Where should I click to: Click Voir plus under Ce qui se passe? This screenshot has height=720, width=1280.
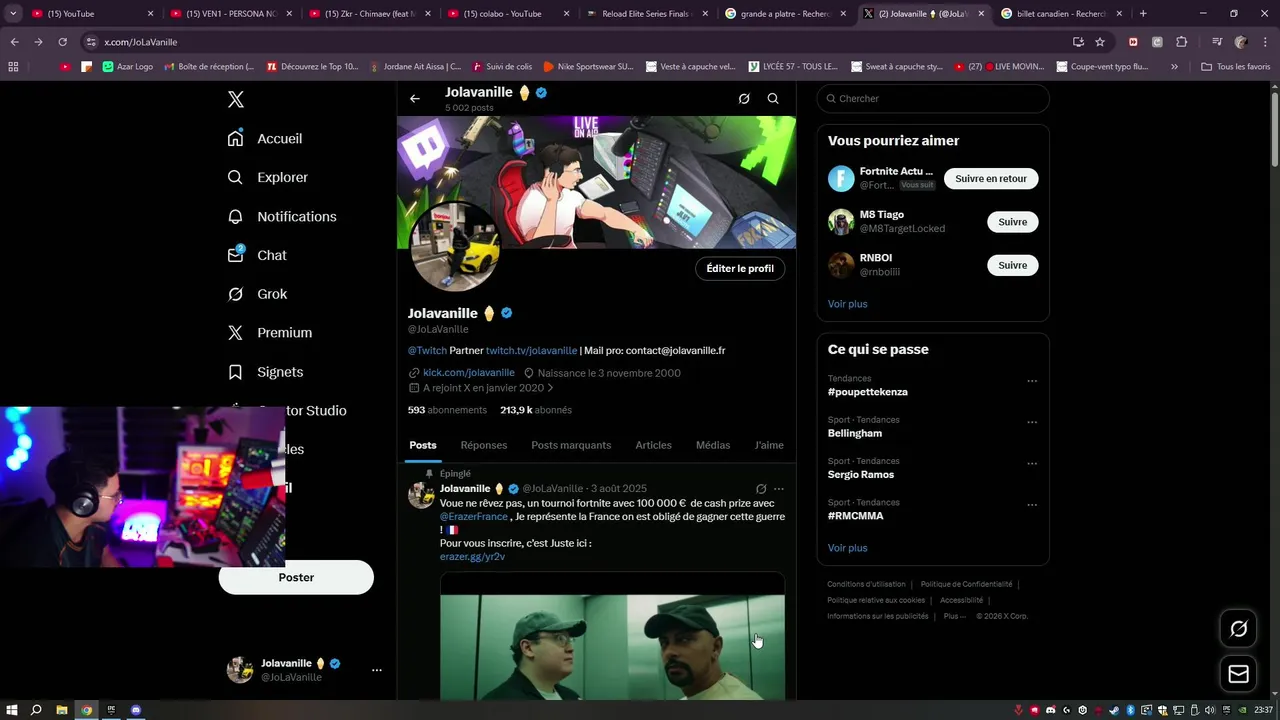[848, 548]
